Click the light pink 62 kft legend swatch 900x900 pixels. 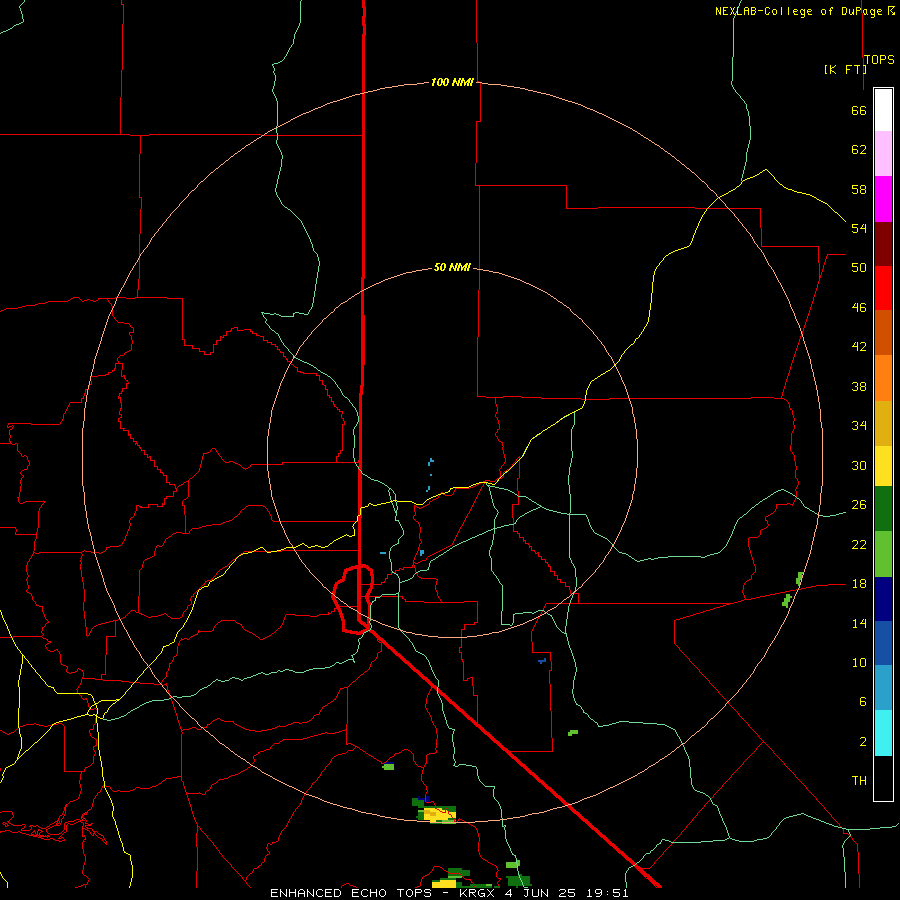(x=883, y=153)
